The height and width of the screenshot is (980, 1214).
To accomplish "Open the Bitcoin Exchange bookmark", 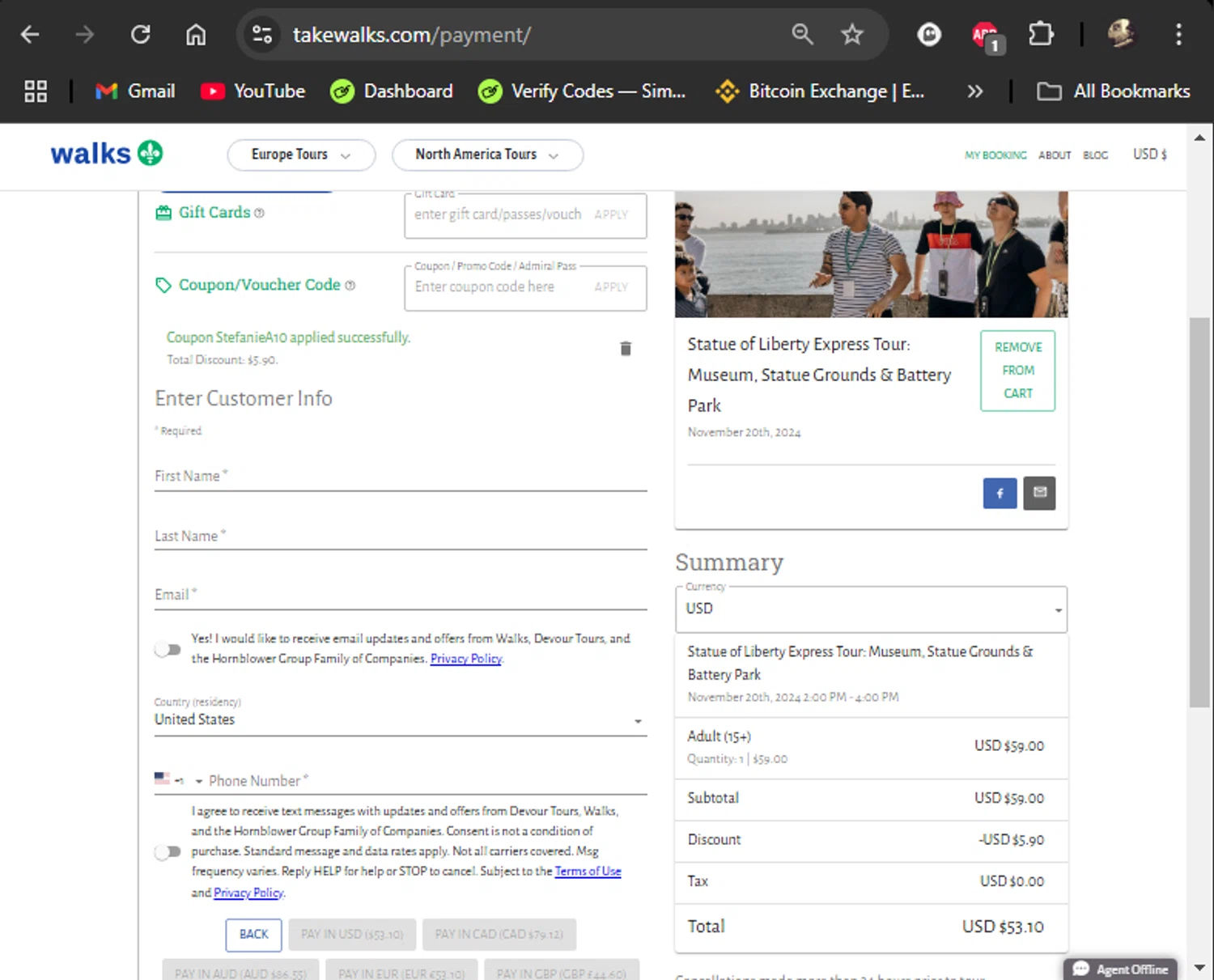I will (820, 91).
